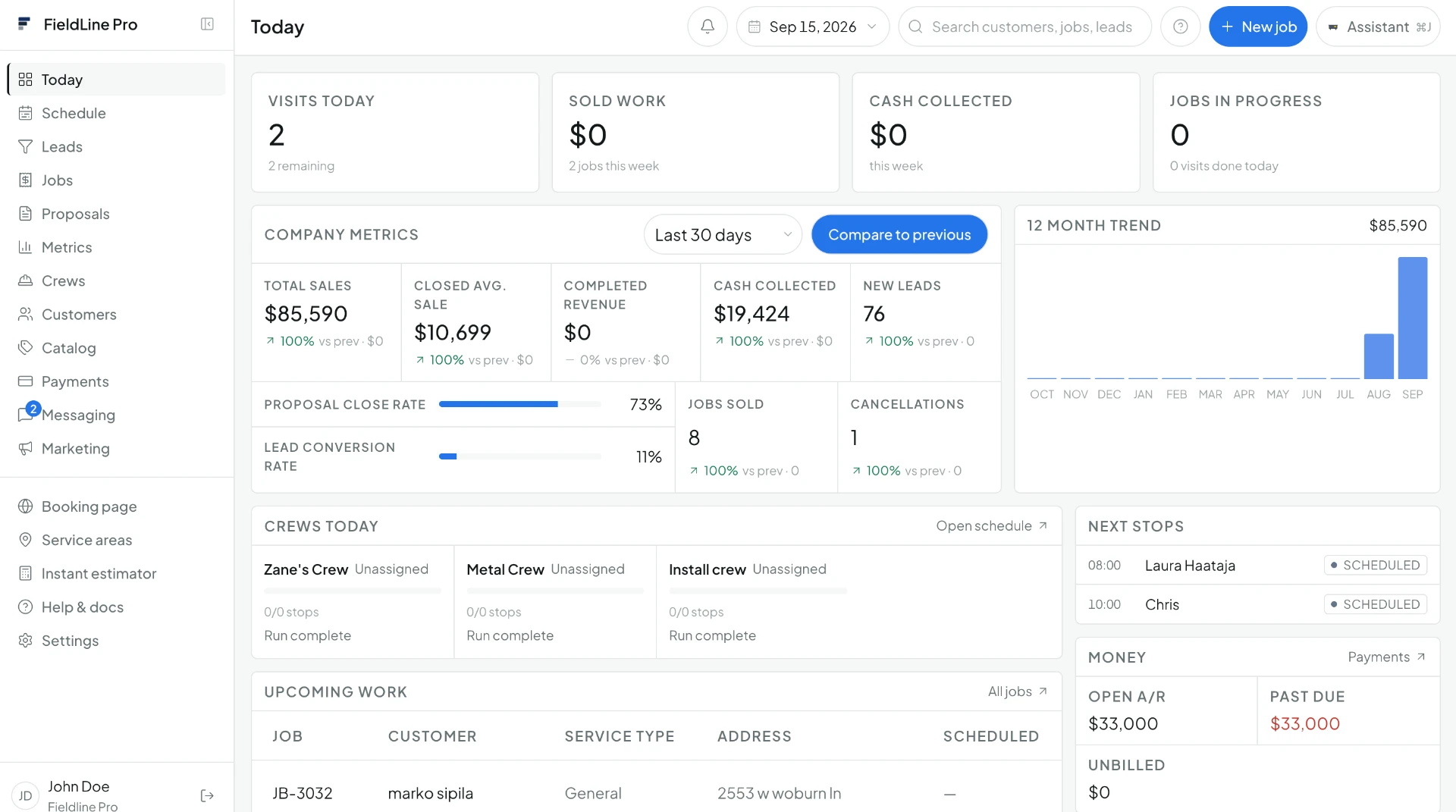Click the AUG bar in trend chart
Viewport: 1456px width, 812px height.
1379,356
